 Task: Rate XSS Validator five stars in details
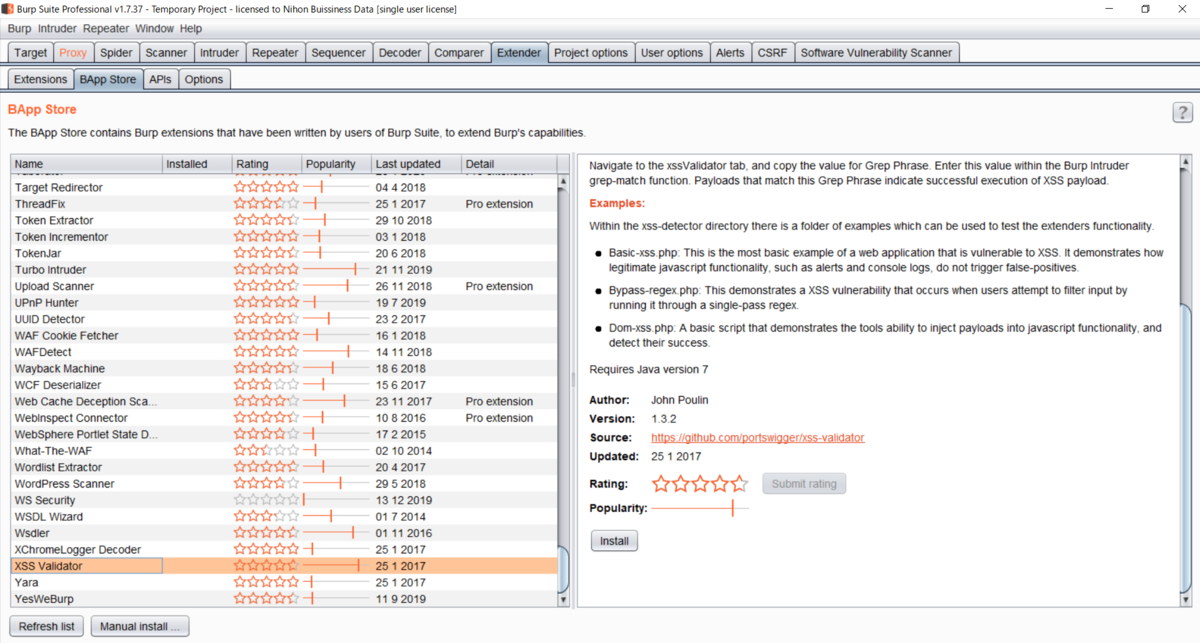click(x=738, y=484)
